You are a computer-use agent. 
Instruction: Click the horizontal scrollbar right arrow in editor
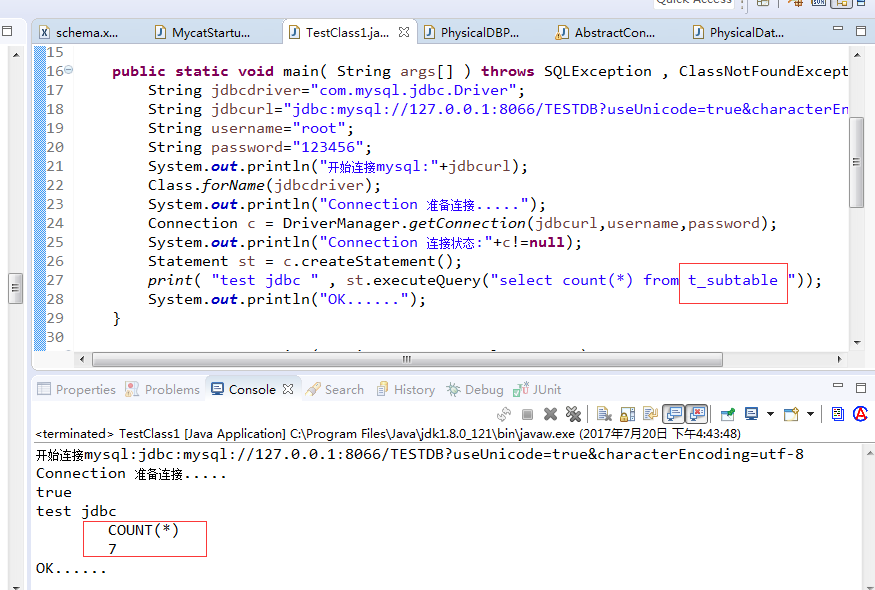(839, 359)
